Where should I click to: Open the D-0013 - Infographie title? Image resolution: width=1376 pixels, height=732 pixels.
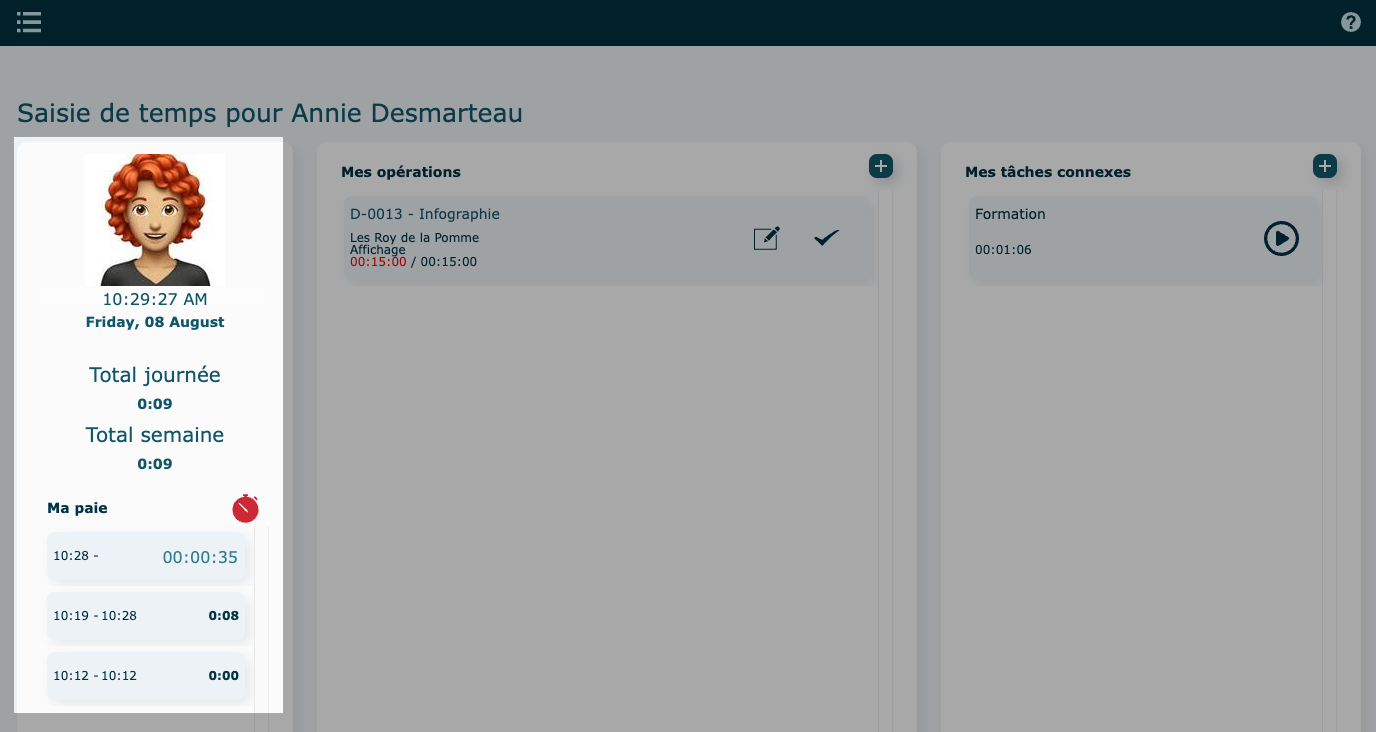click(x=425, y=214)
